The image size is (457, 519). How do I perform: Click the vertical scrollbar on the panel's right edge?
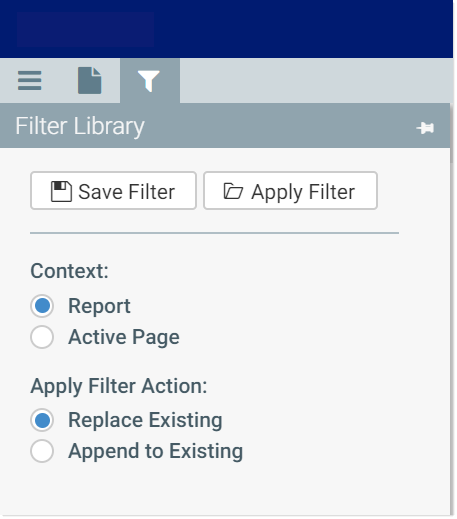(x=453, y=133)
